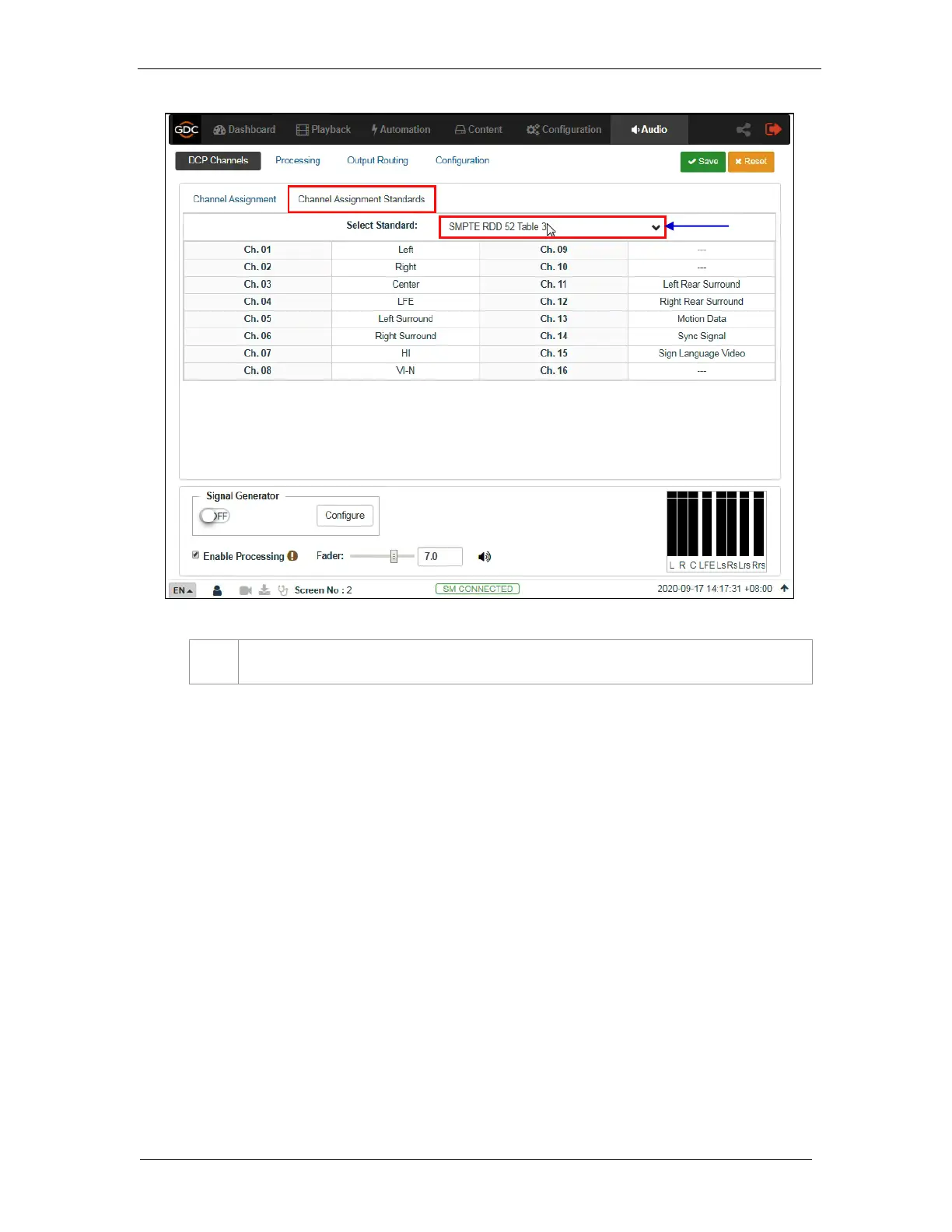Click the 'Screen No : 2' text
Screen dimensions: 952x1232
click(x=323, y=590)
